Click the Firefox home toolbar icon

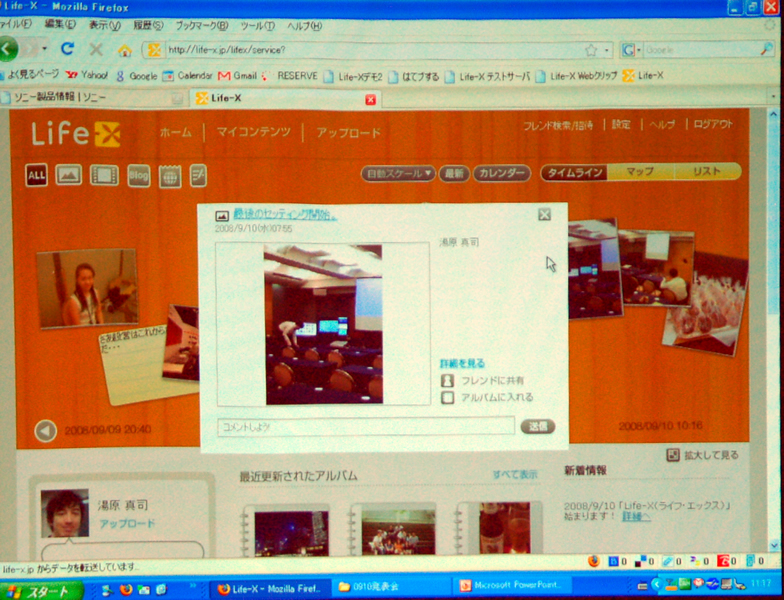(x=124, y=49)
